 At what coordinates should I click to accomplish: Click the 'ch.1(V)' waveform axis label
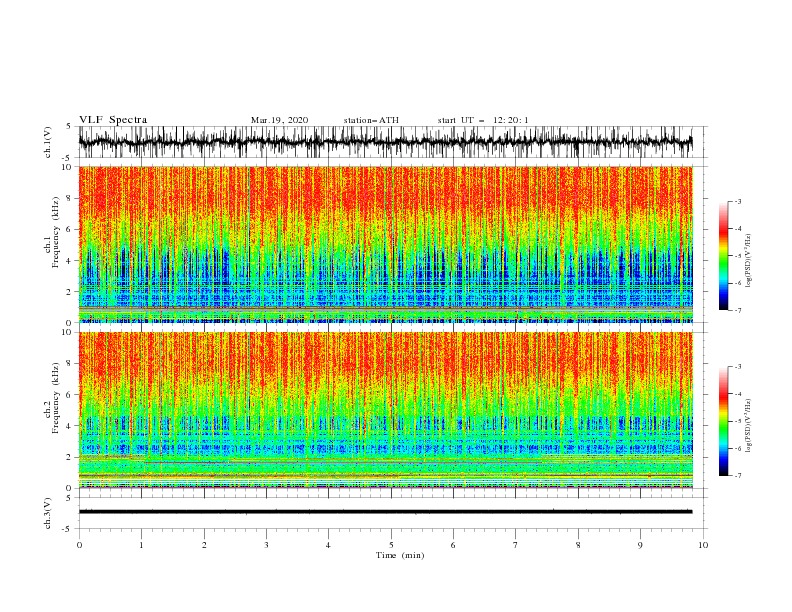[48, 142]
